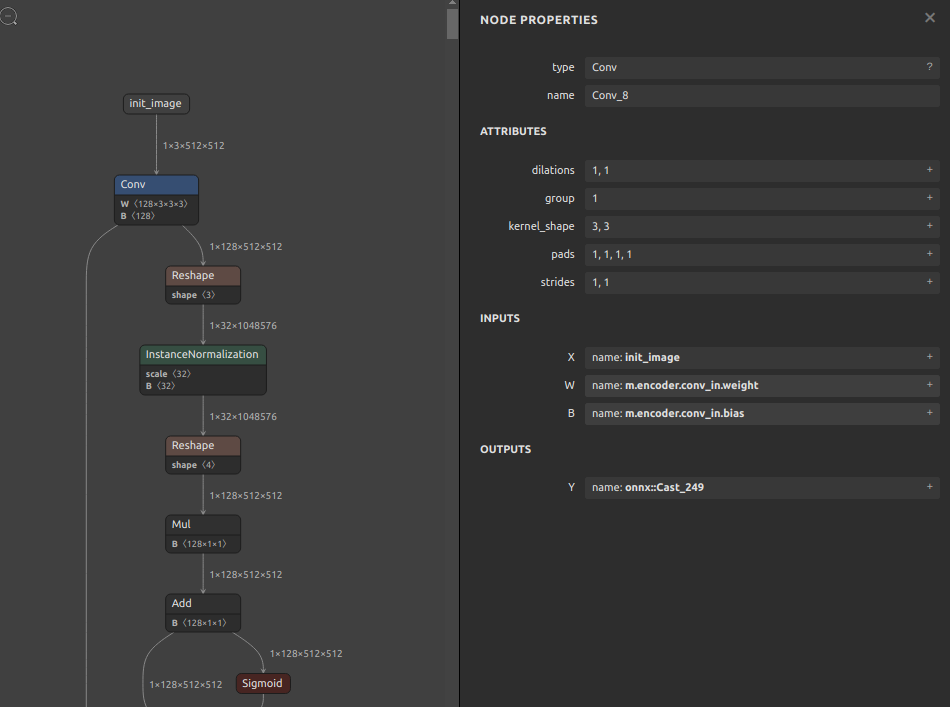Select the InstanceNormalization node

203,355
